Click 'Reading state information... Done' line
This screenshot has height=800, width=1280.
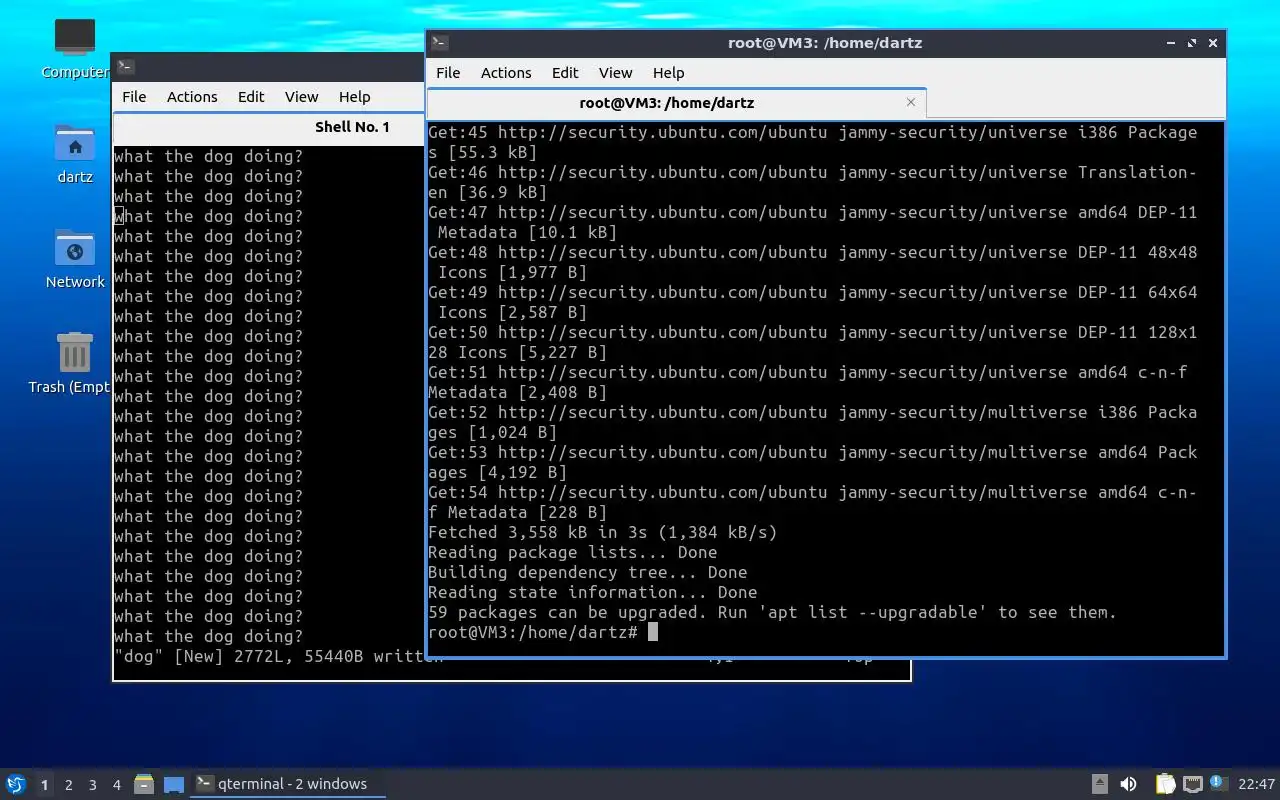click(x=592, y=592)
